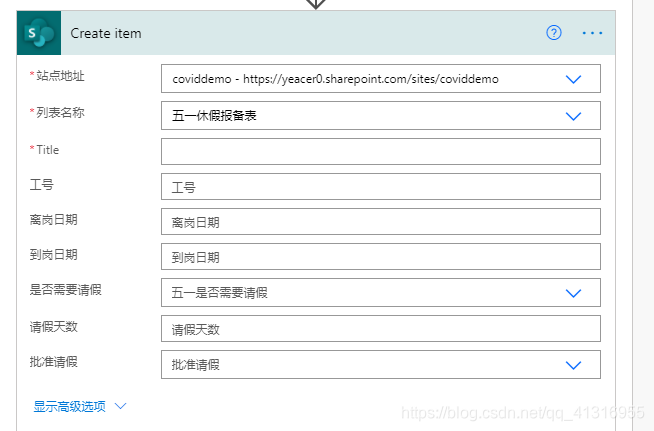Click the 批准请假 combo box placeholder
This screenshot has height=431, width=654.
tap(195, 365)
